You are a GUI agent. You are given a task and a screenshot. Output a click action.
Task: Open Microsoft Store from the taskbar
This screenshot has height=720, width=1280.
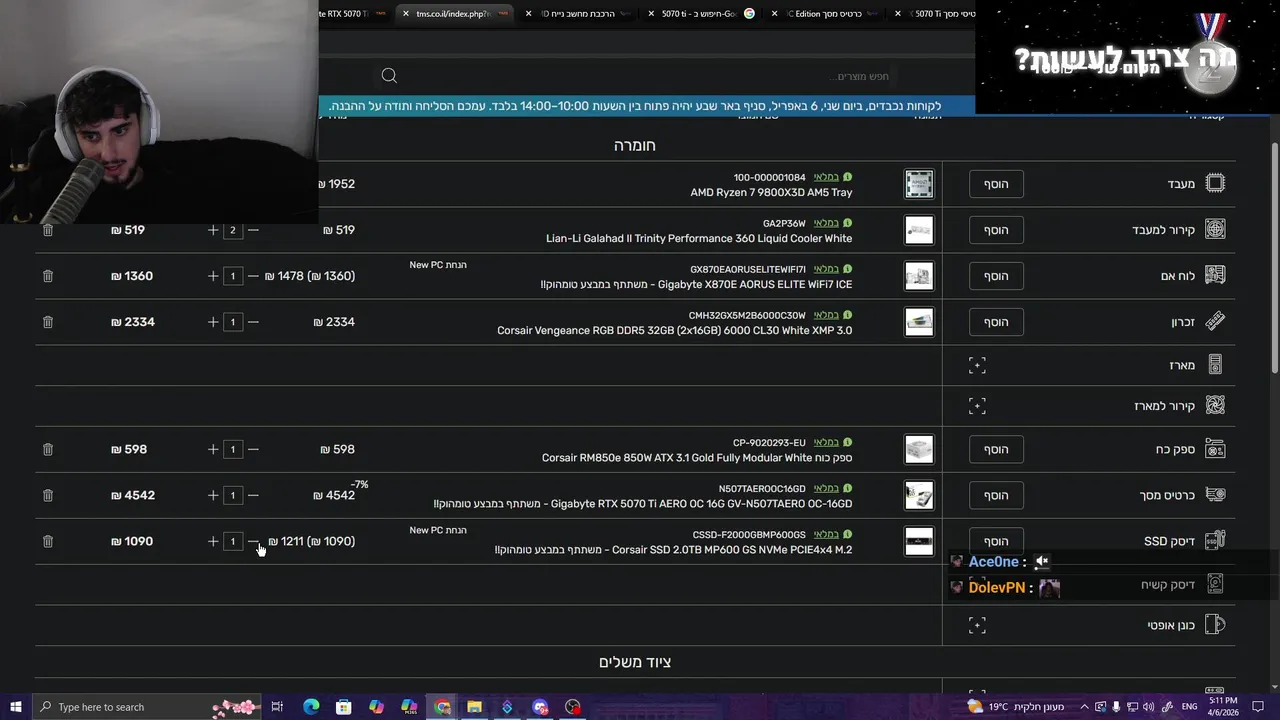coord(343,707)
